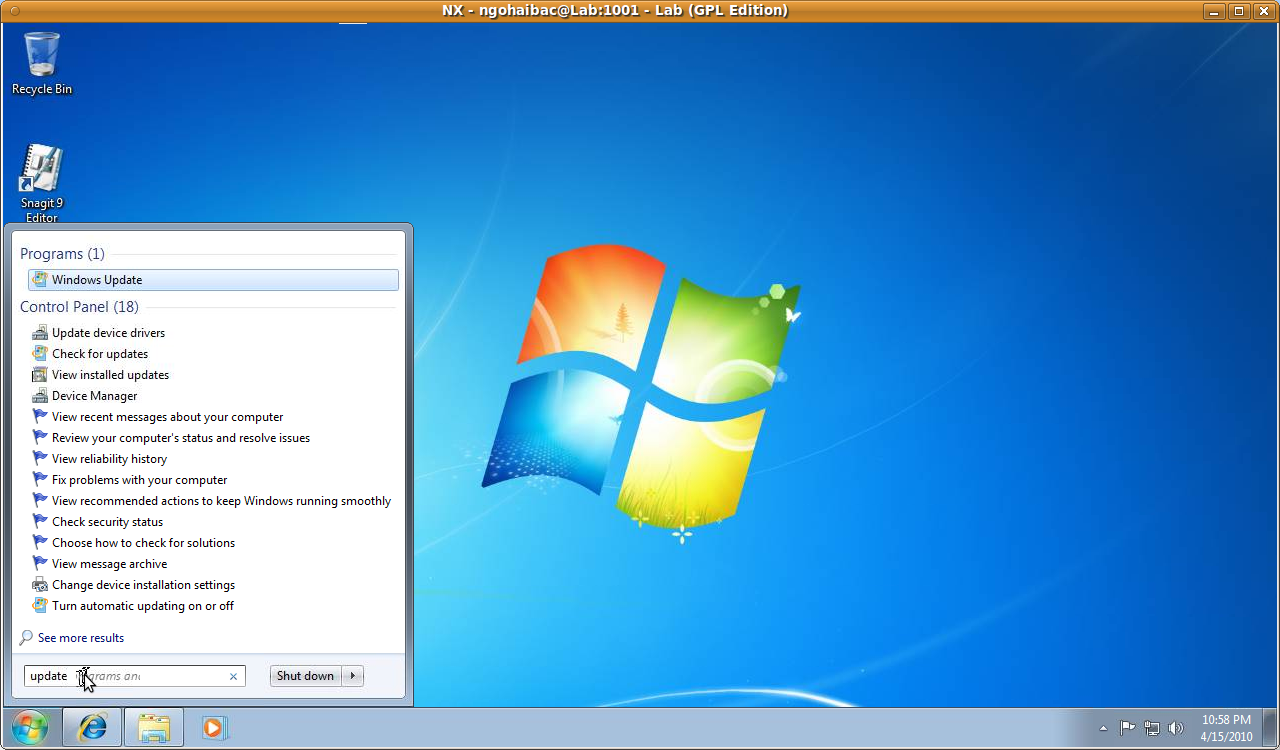Click the 'Programs (1)' group header
1280x750 pixels.
coord(62,254)
